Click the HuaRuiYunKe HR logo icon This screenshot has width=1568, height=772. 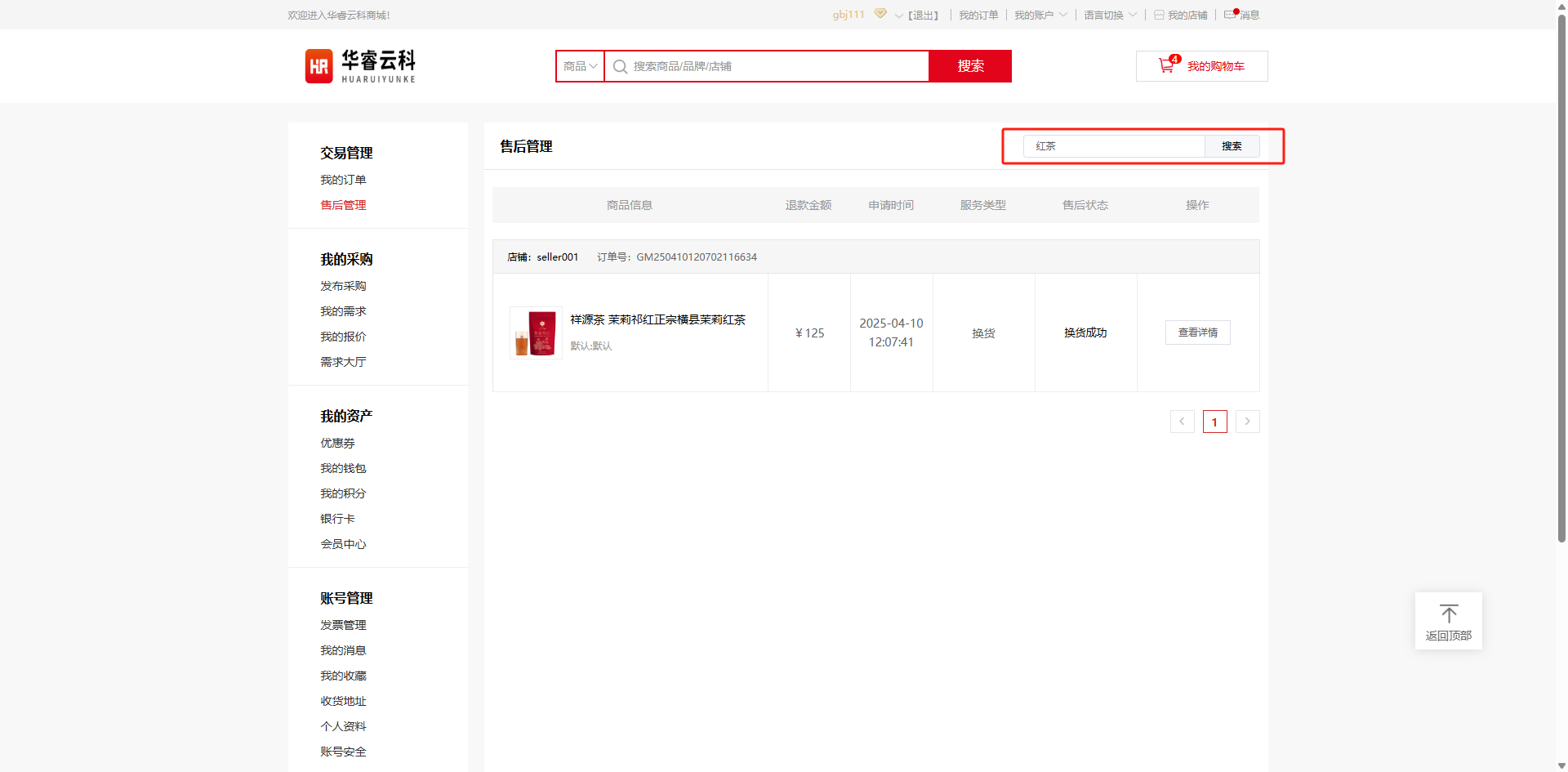point(318,66)
